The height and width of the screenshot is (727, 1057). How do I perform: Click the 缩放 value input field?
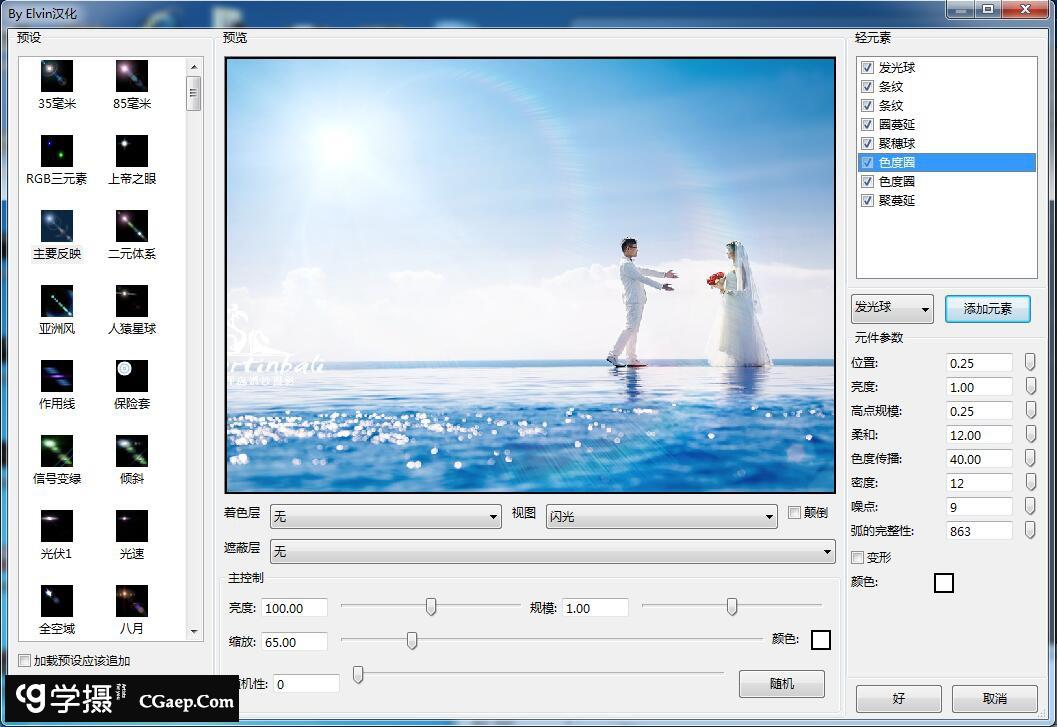294,642
